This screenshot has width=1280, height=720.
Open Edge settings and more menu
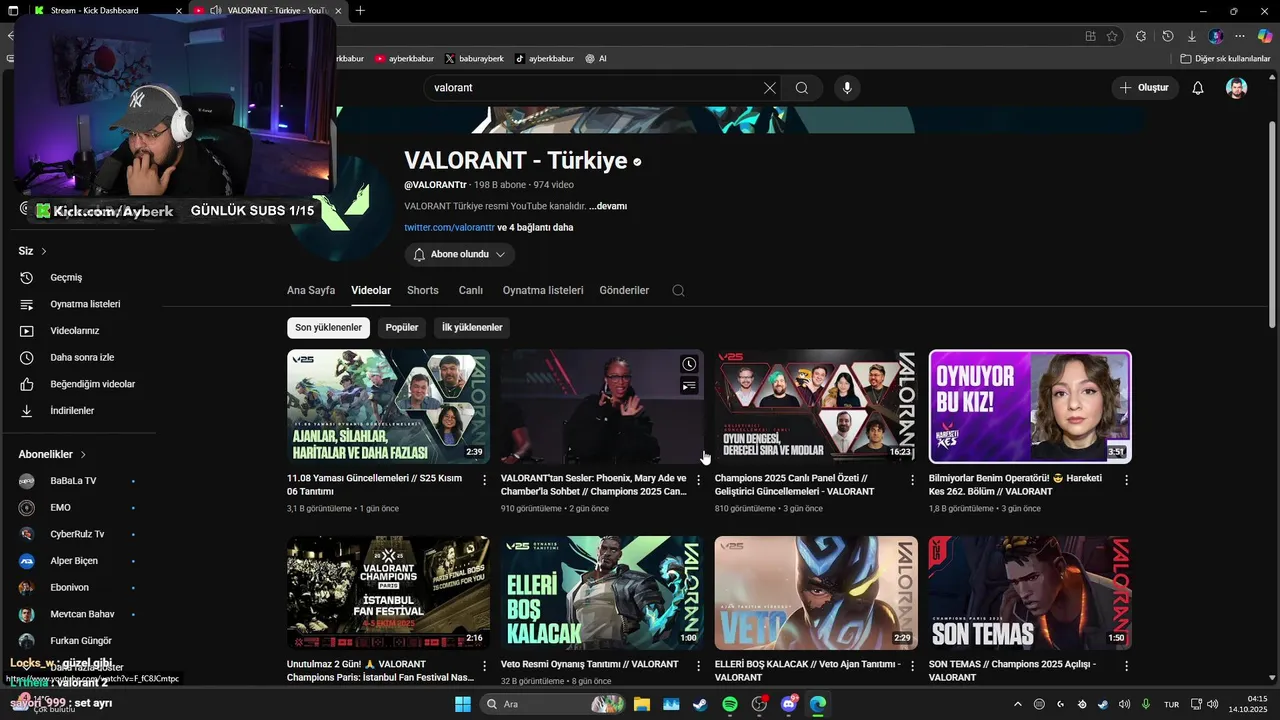pyautogui.click(x=1240, y=36)
